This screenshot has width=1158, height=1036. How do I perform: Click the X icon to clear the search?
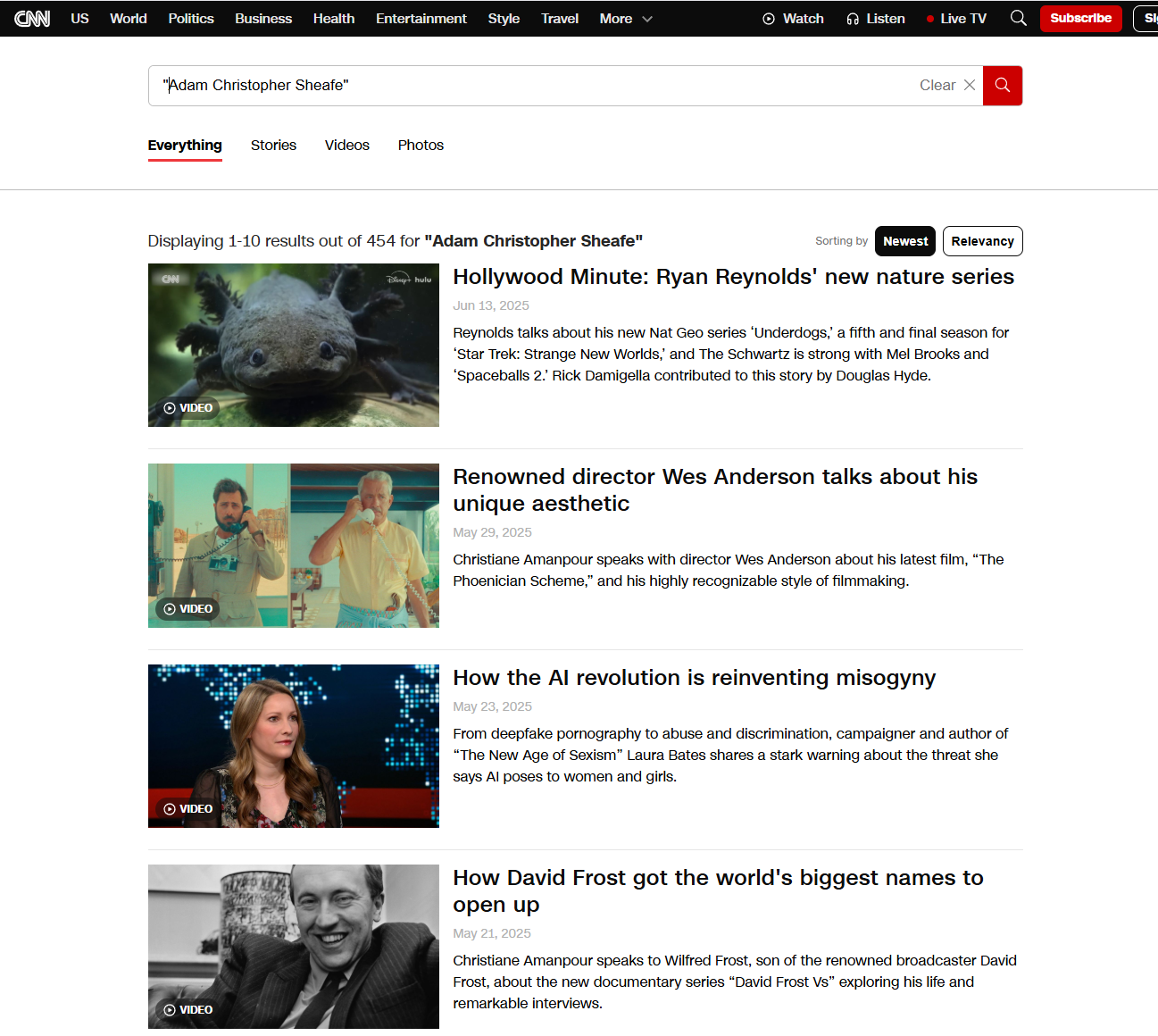point(970,85)
